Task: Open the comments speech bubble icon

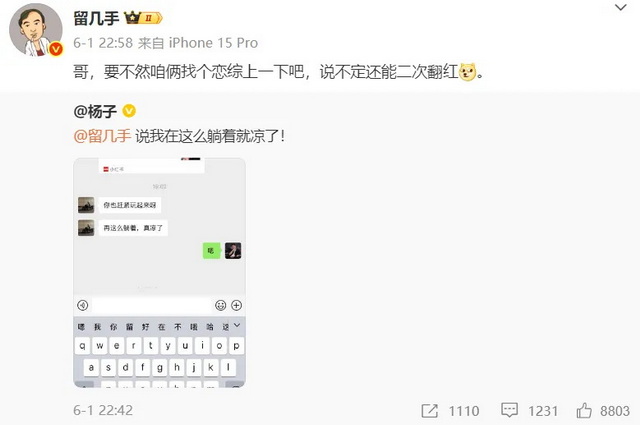Action: pyautogui.click(x=509, y=410)
